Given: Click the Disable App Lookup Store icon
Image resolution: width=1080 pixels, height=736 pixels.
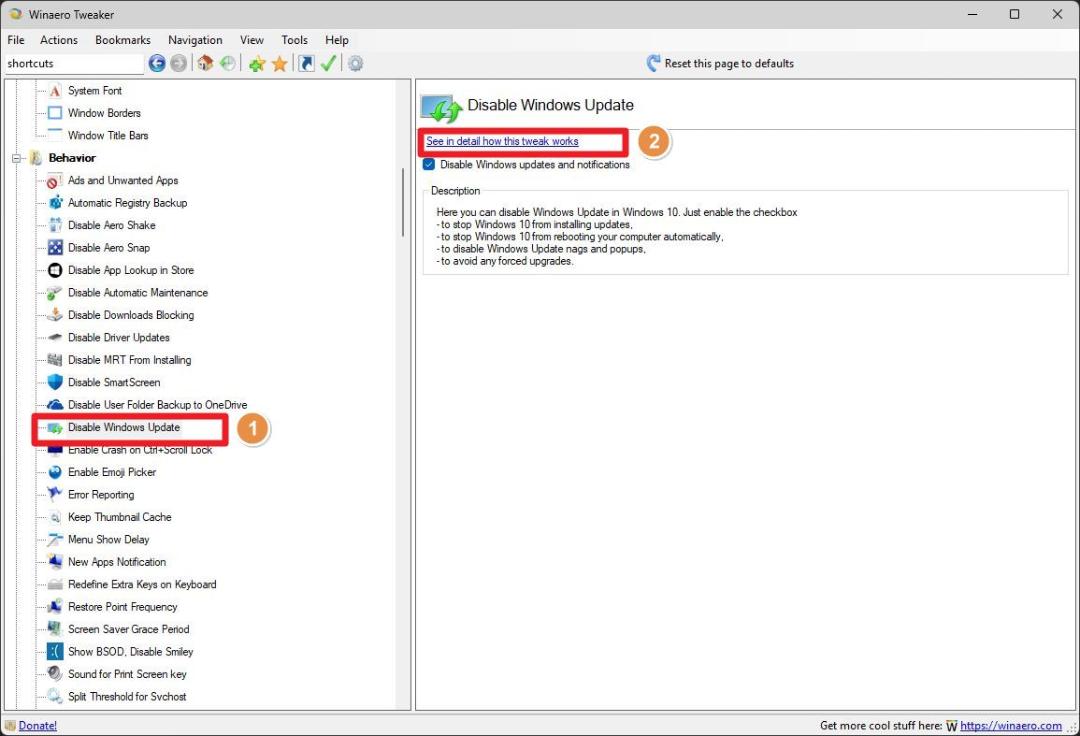Looking at the screenshot, I should 55,271.
